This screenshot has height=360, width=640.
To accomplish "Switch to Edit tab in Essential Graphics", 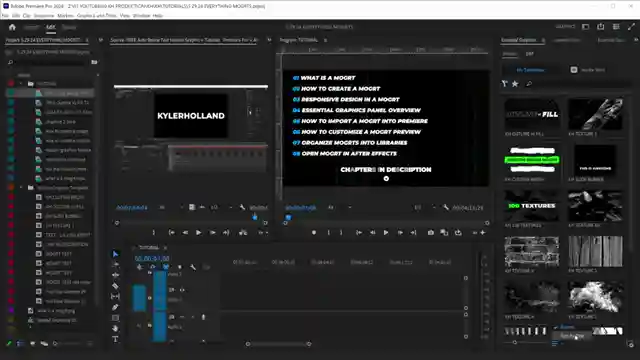I will pos(529,54).
